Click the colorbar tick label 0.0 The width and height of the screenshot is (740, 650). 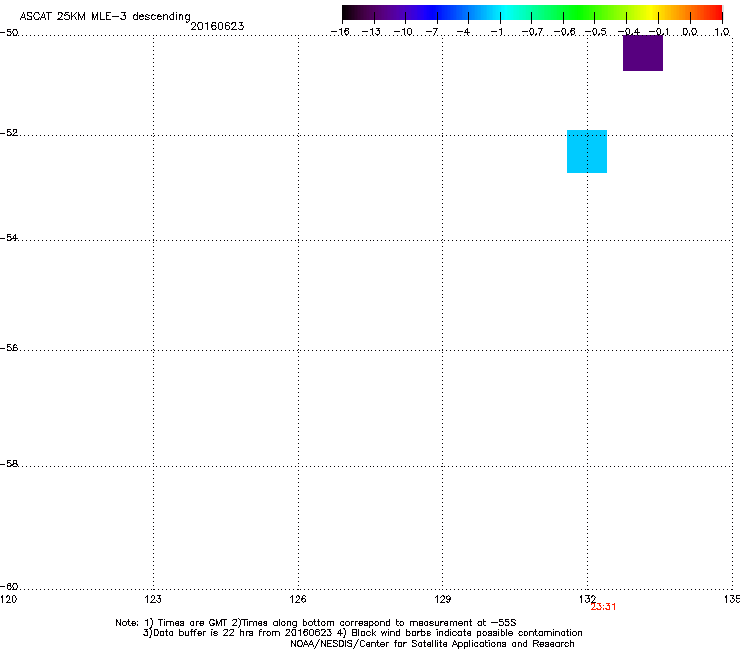pos(690,32)
